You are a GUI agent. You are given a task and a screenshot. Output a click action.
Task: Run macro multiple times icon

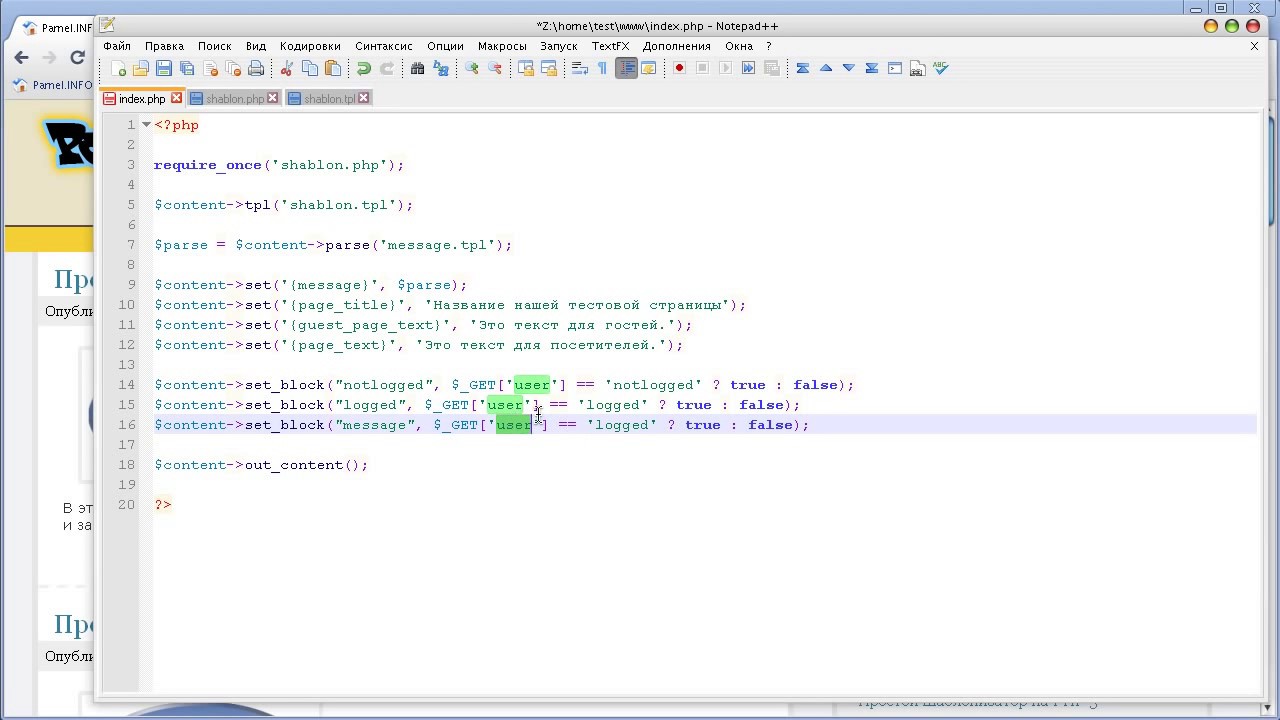click(749, 68)
